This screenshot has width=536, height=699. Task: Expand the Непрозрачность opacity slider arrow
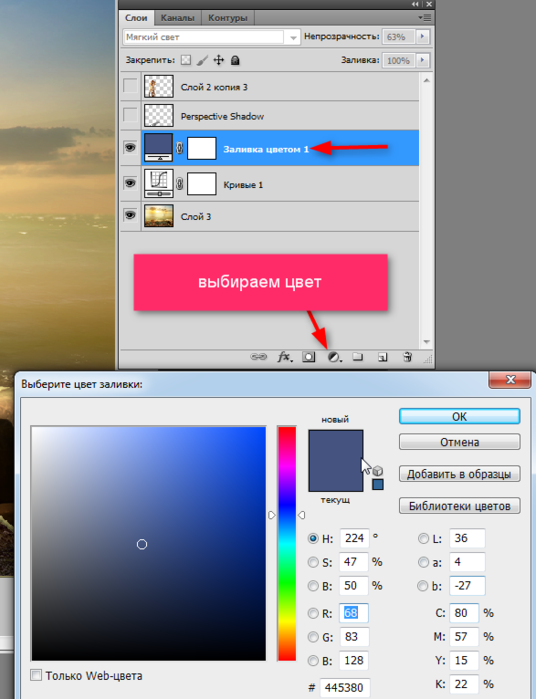422,37
